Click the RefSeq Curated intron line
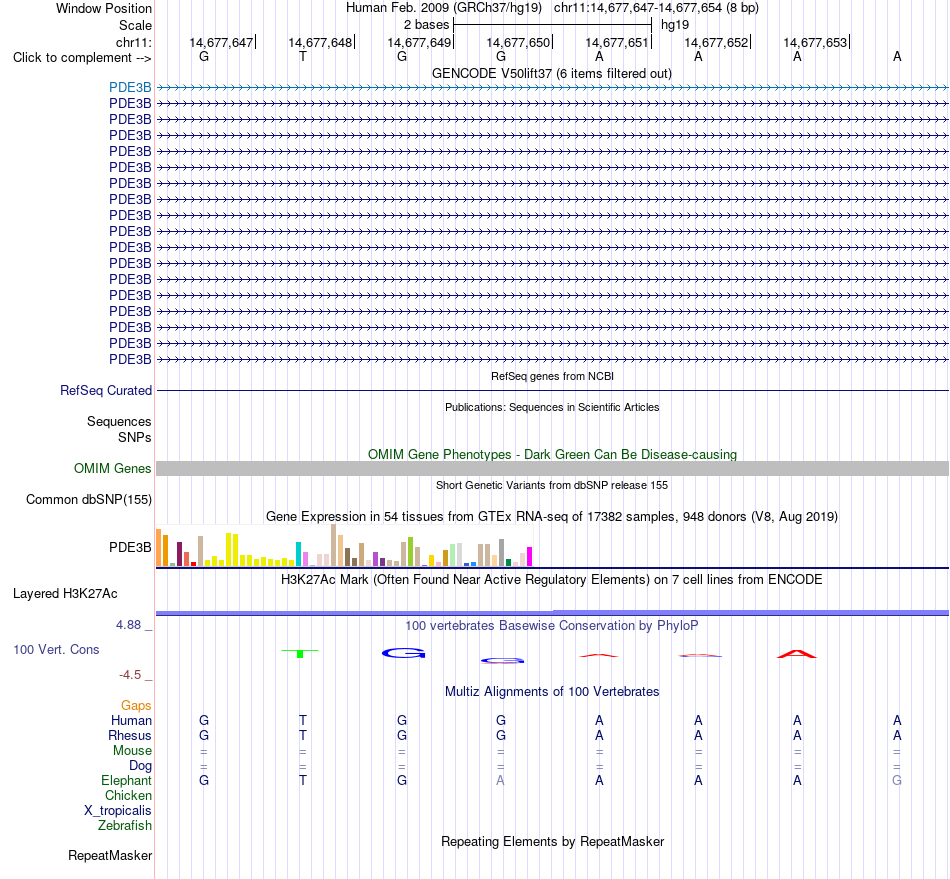Screen dimensions: 950x879 click(553, 391)
